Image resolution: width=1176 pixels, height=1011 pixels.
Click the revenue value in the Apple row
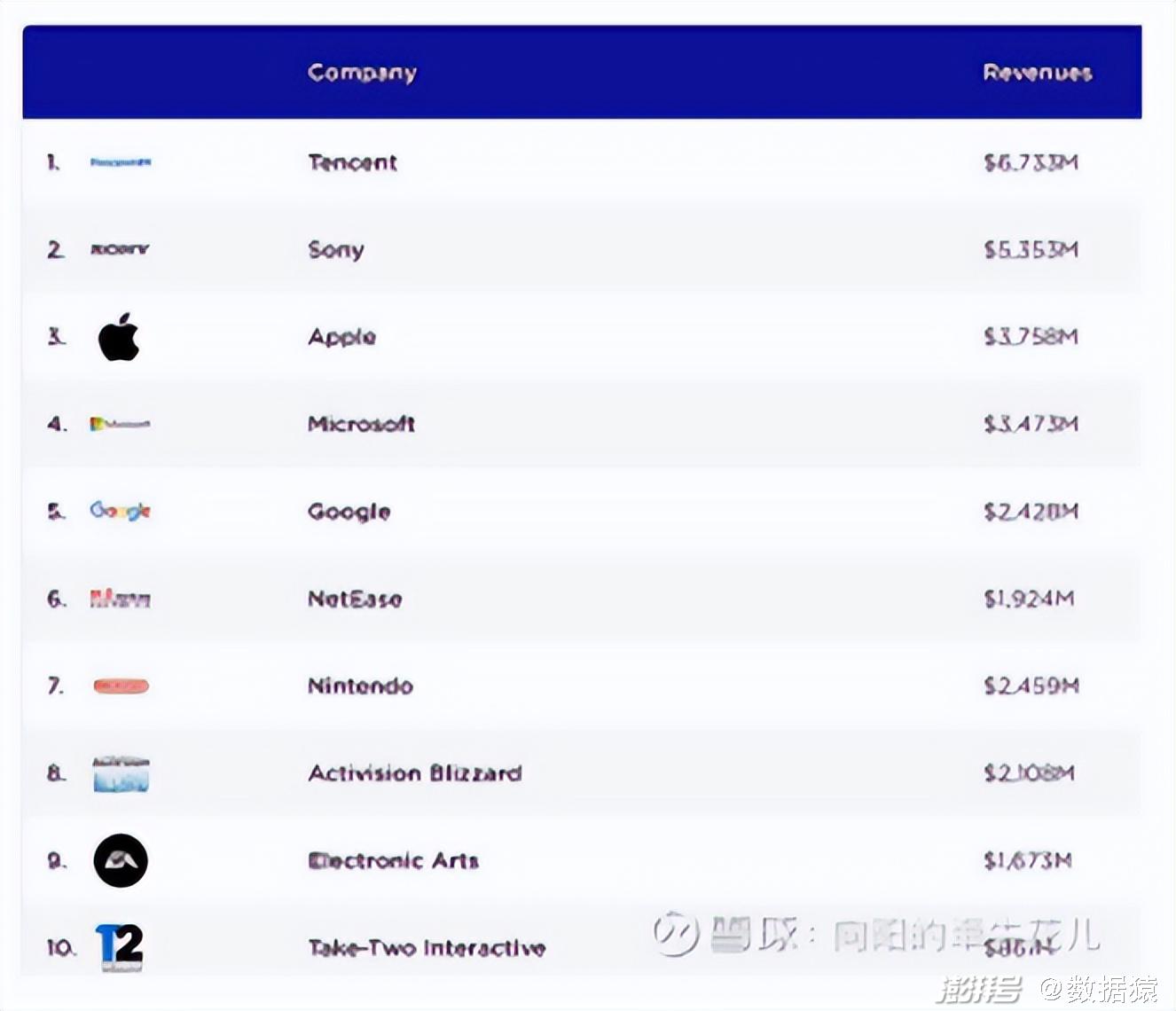pos(1031,337)
